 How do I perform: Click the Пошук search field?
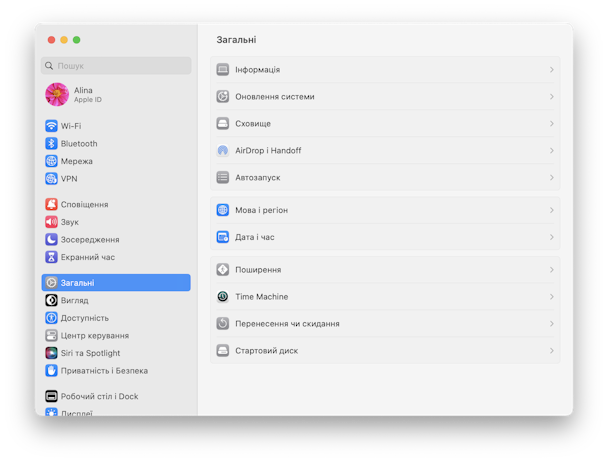[116, 66]
